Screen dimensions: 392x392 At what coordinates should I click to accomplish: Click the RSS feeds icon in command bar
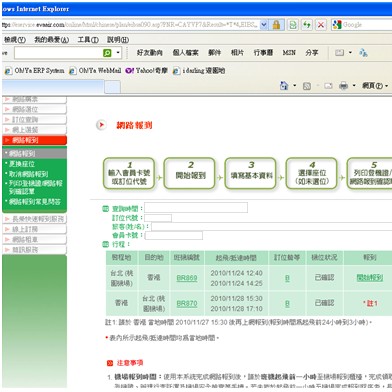(307, 86)
